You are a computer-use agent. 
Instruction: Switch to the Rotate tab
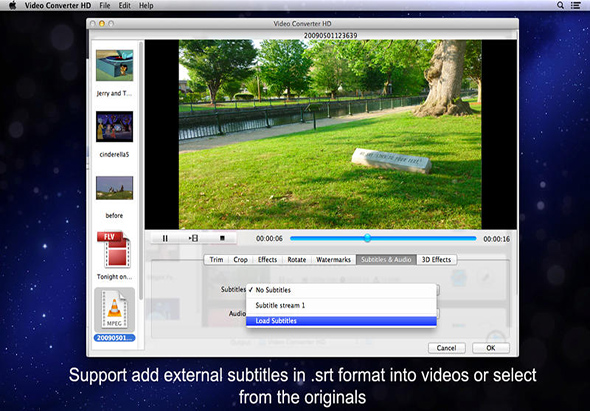click(297, 259)
